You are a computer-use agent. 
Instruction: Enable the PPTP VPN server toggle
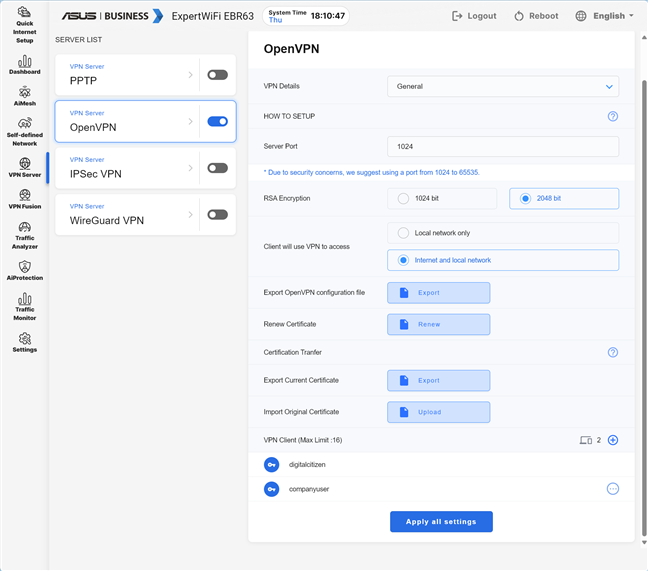click(217, 75)
